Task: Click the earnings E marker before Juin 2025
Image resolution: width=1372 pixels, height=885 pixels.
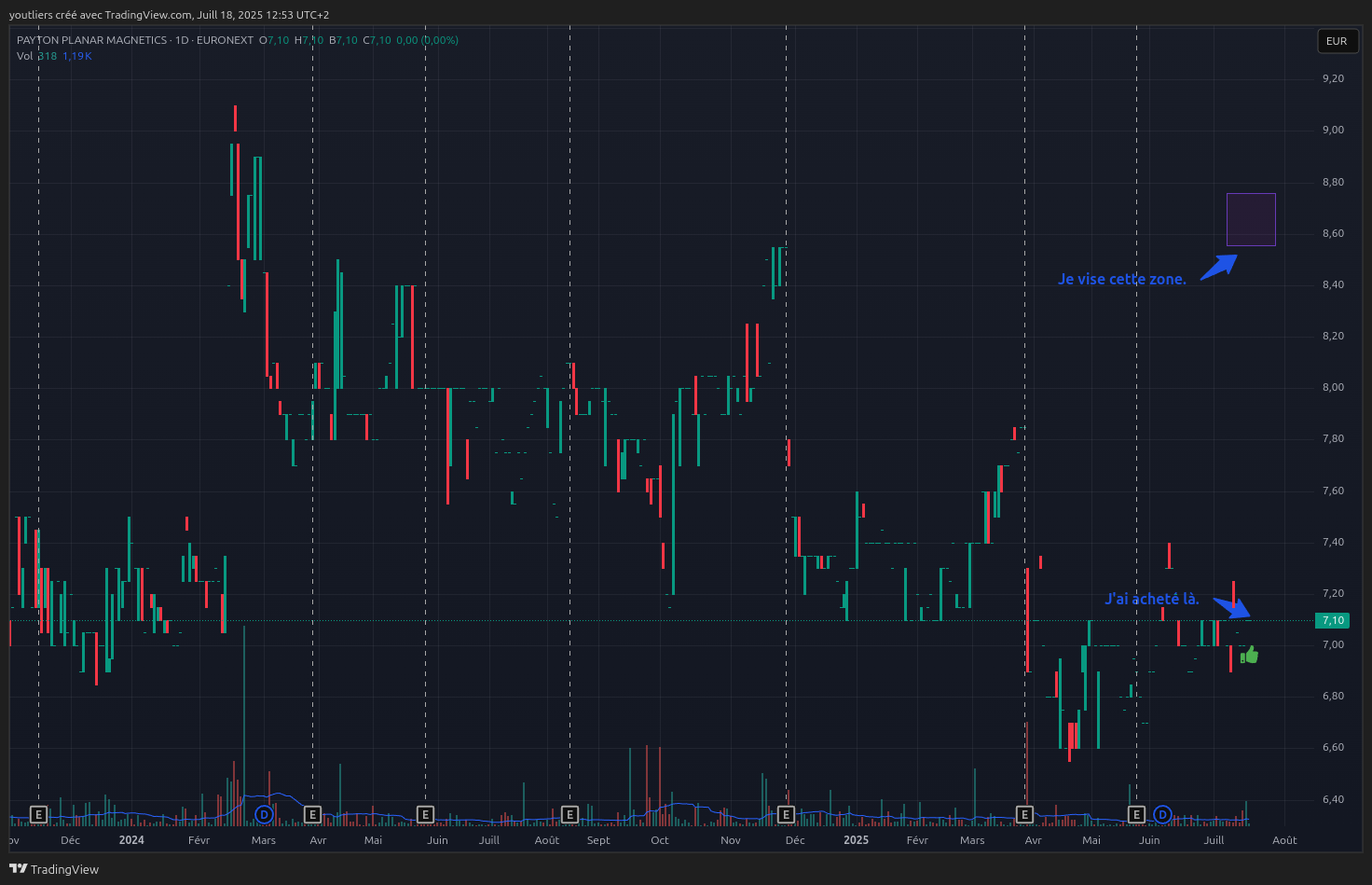Action: point(1136,815)
